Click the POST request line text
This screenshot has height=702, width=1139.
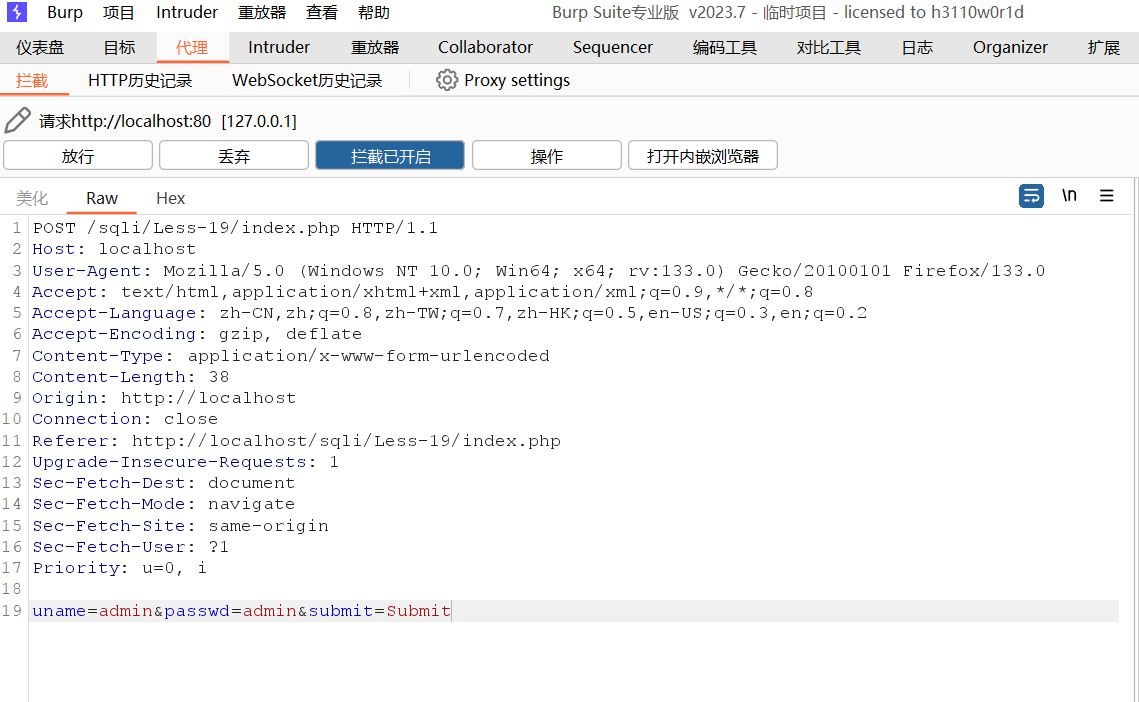pos(235,228)
